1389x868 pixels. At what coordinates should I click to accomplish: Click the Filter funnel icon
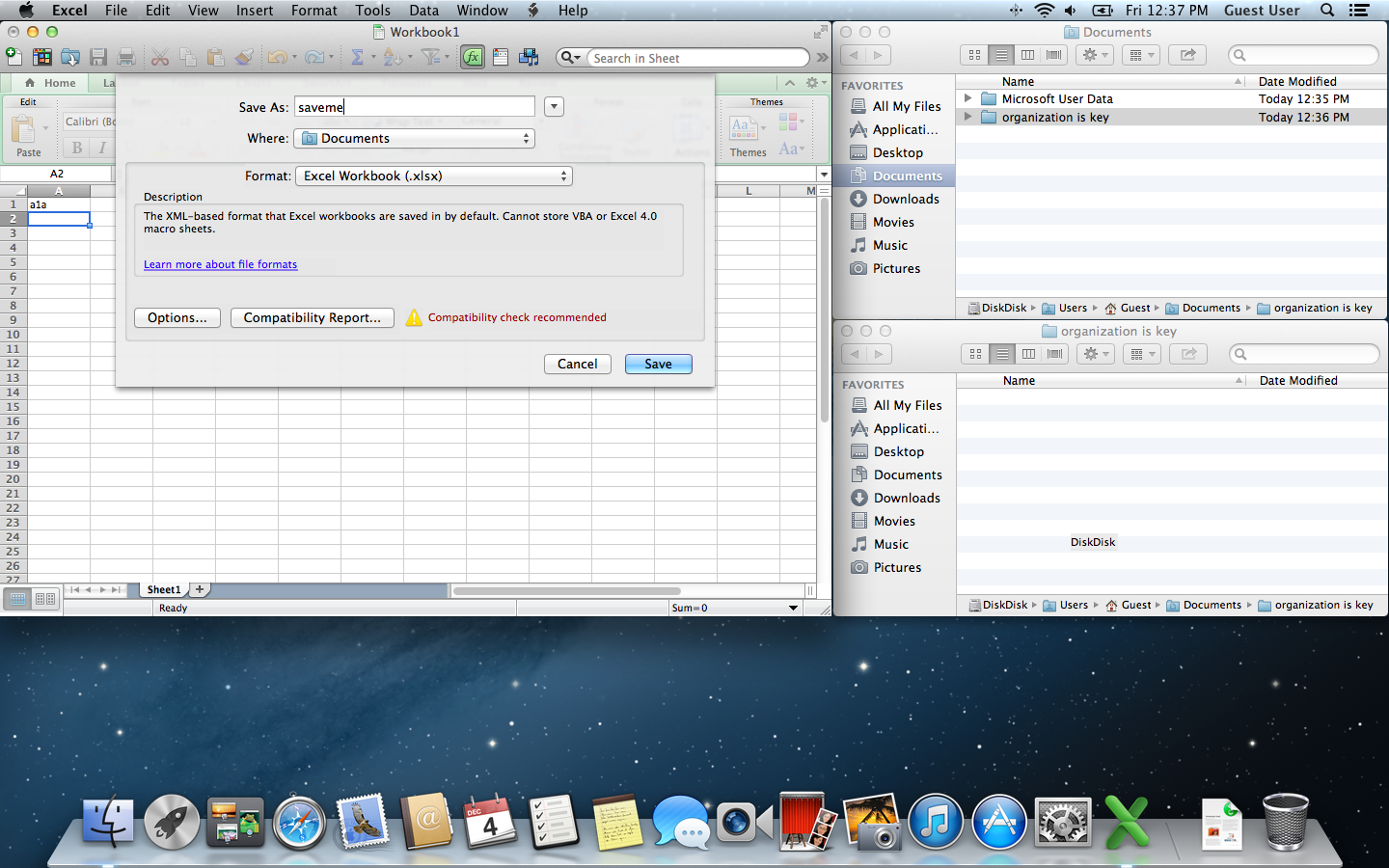click(431, 58)
